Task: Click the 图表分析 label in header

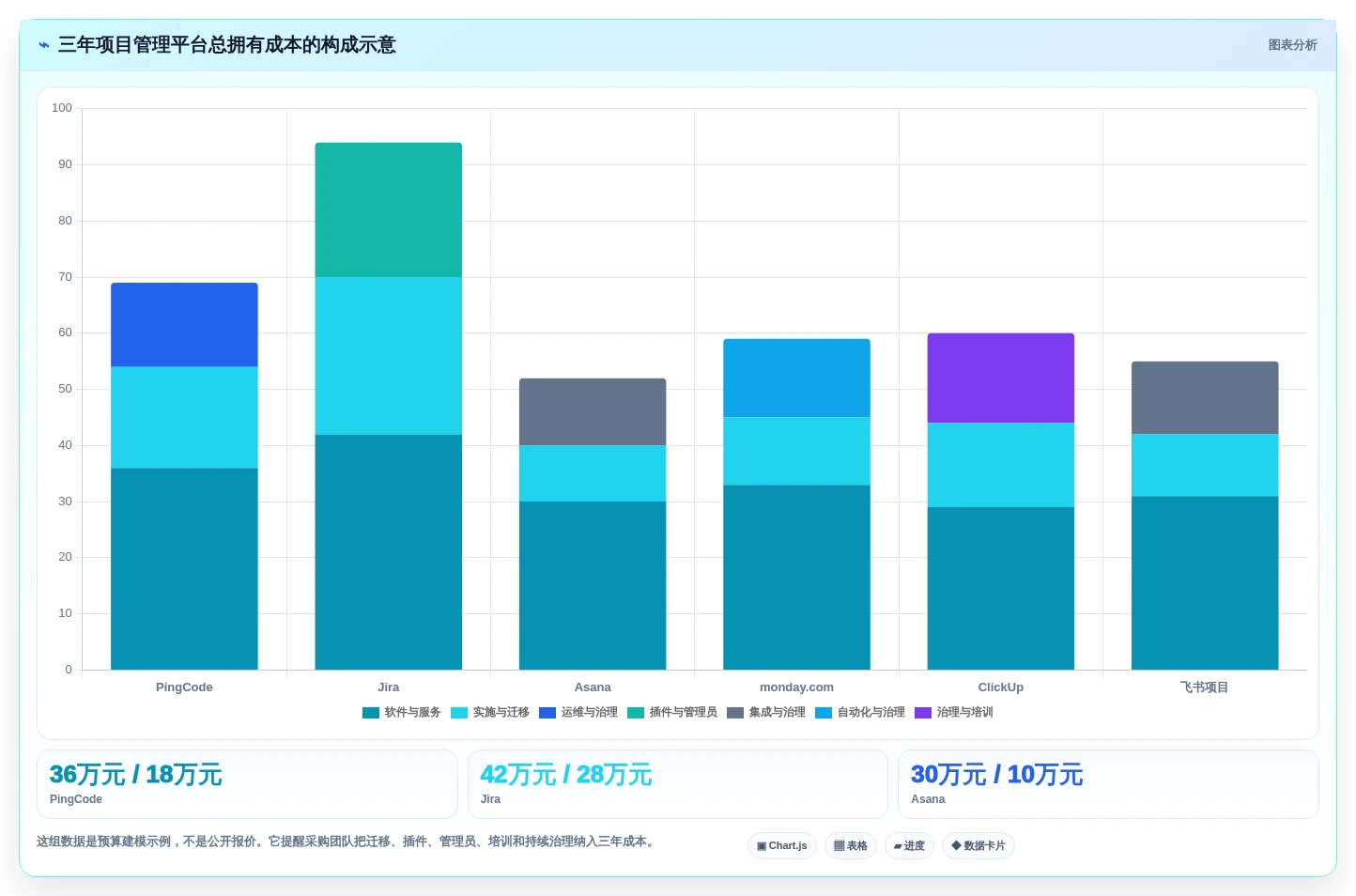Action: (1292, 45)
